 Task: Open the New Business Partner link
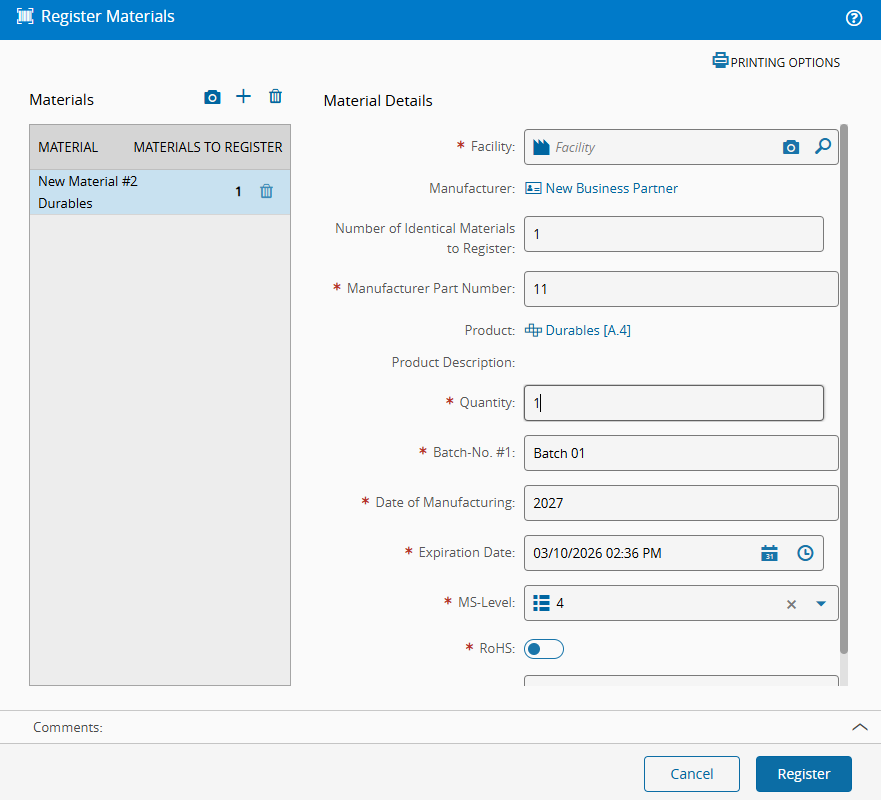(611, 188)
